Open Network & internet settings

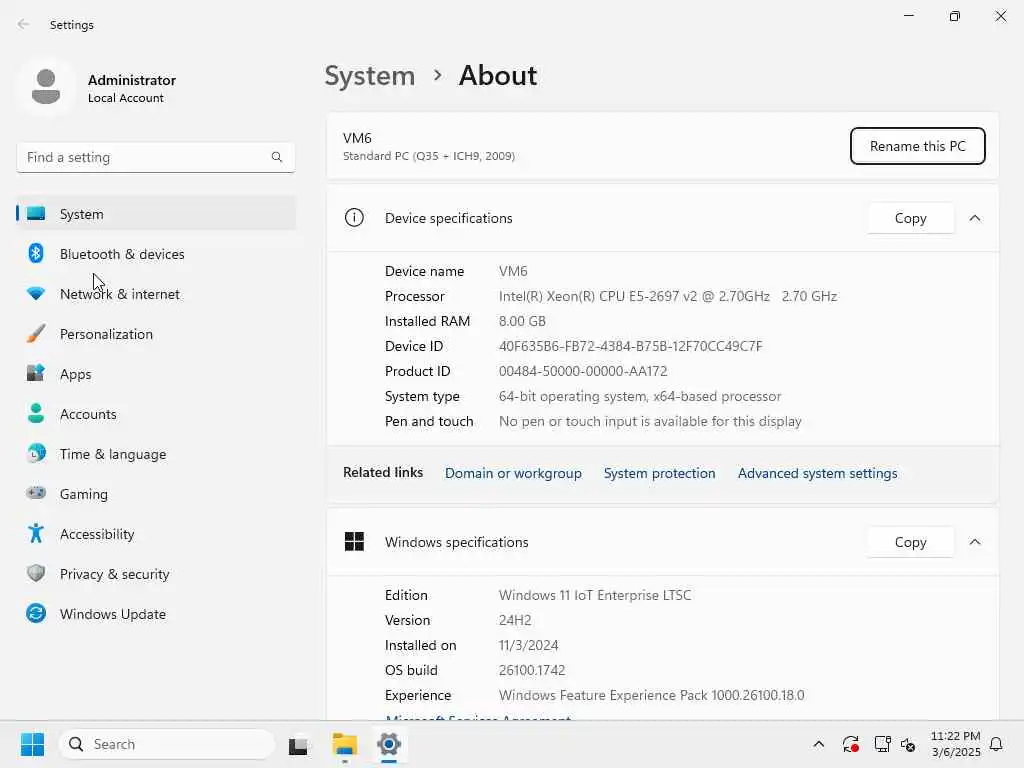pos(156,294)
